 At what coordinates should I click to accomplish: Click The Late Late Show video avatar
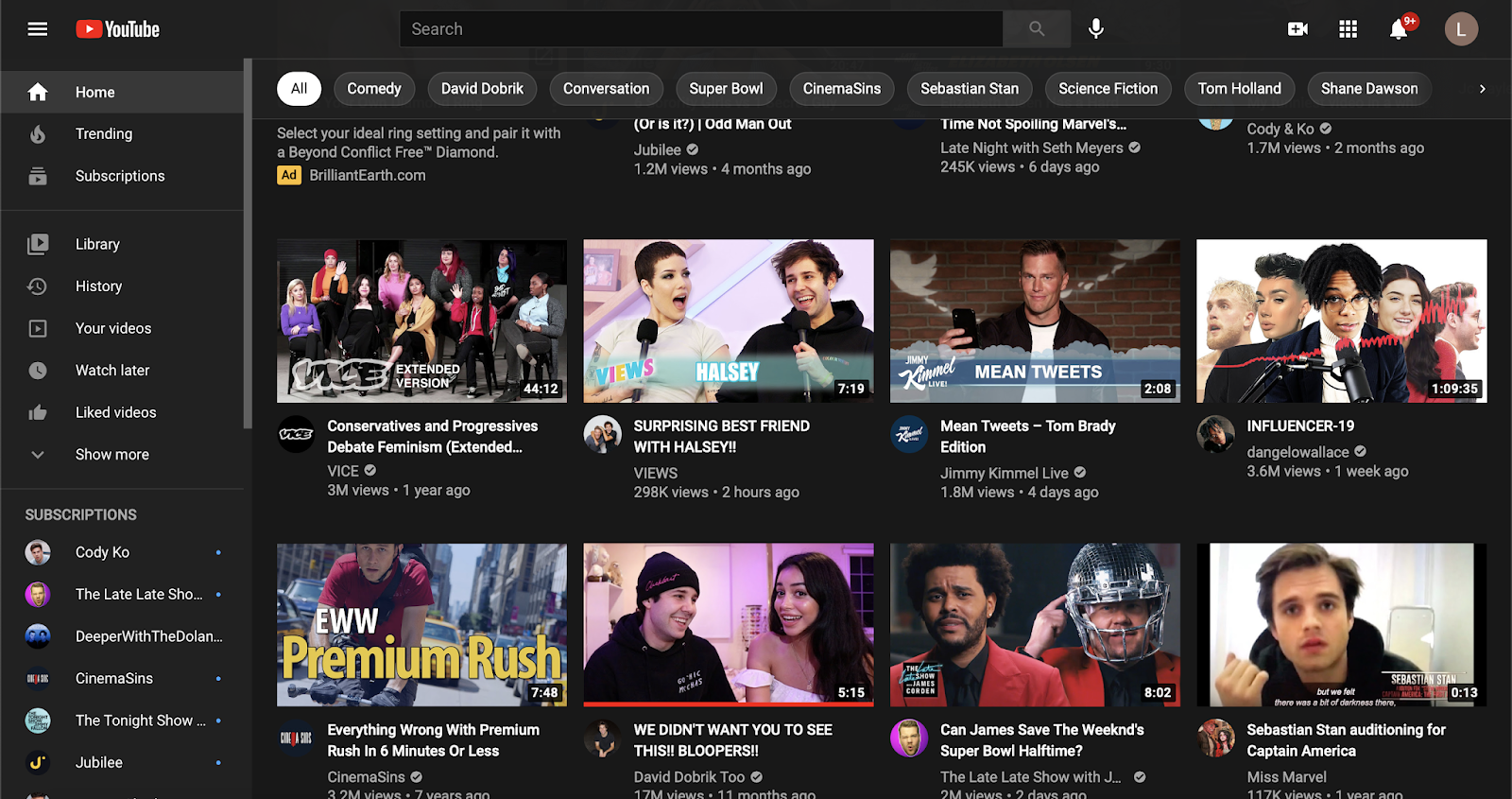point(909,738)
